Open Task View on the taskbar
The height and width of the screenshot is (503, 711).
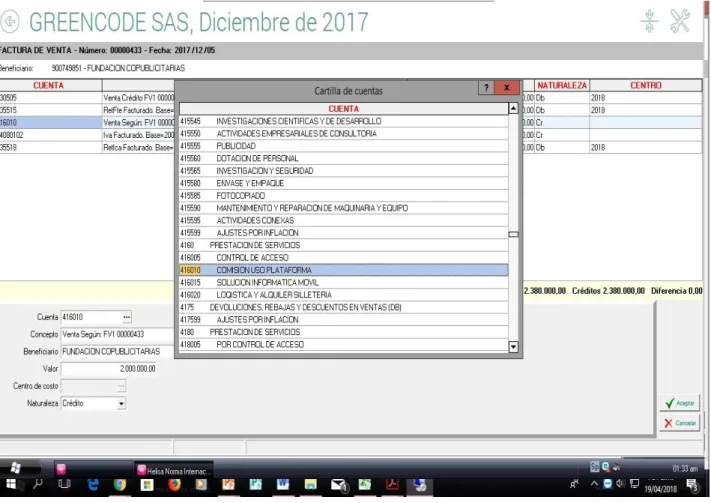tap(64, 484)
